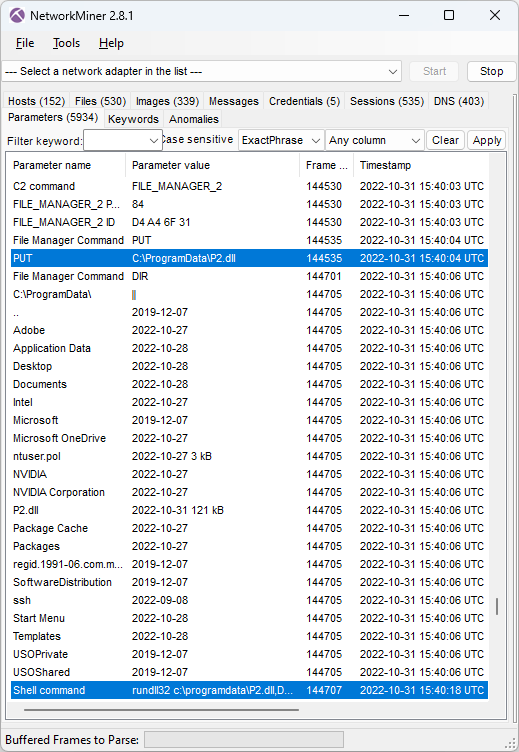519x752 pixels.
Task: Click the Start capture button
Action: [434, 71]
